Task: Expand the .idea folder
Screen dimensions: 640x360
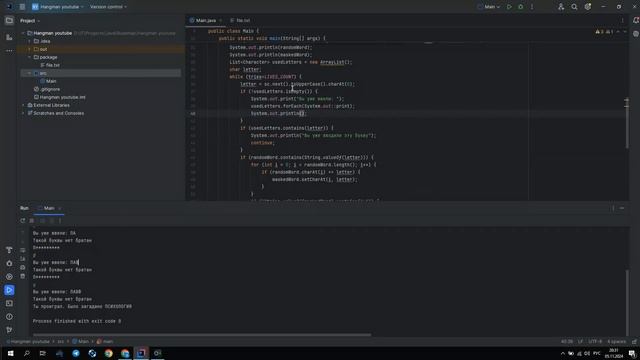Action: (x=29, y=41)
